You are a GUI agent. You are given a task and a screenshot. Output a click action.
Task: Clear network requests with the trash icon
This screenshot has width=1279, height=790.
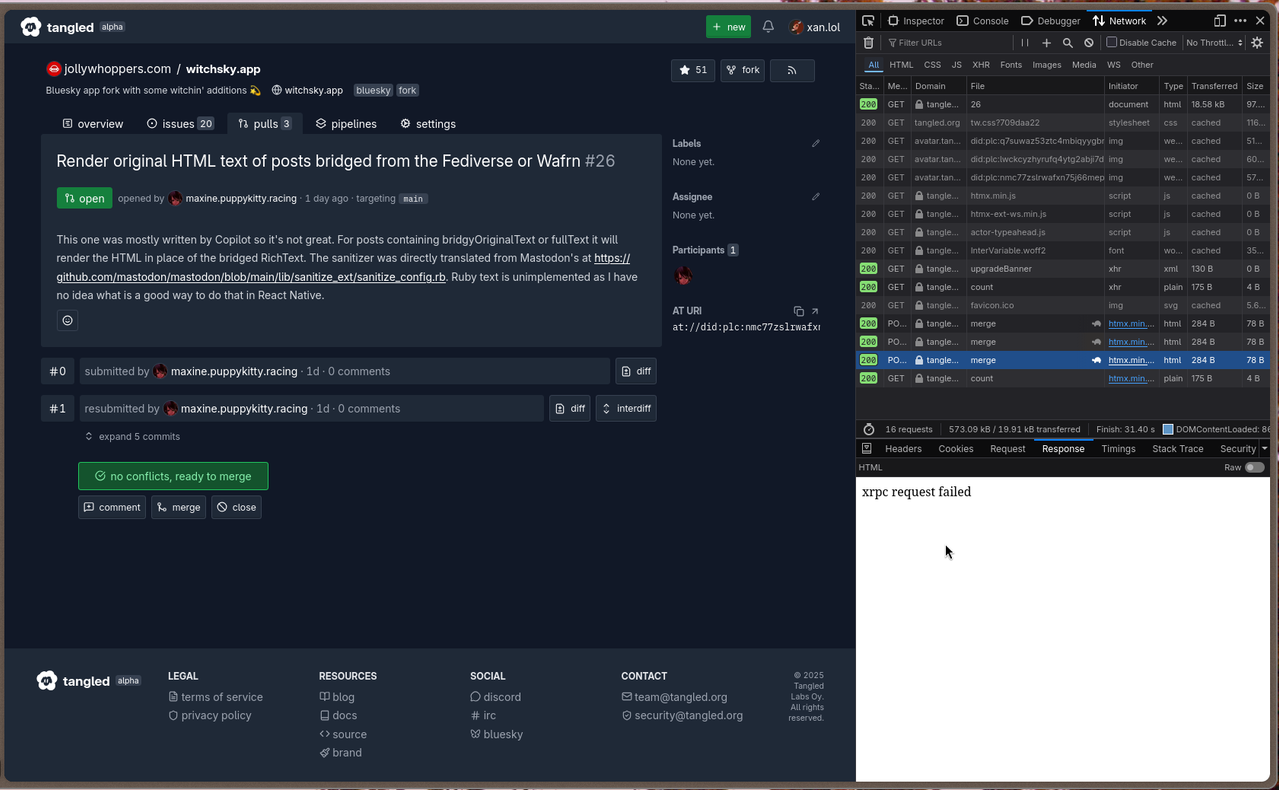coord(868,42)
